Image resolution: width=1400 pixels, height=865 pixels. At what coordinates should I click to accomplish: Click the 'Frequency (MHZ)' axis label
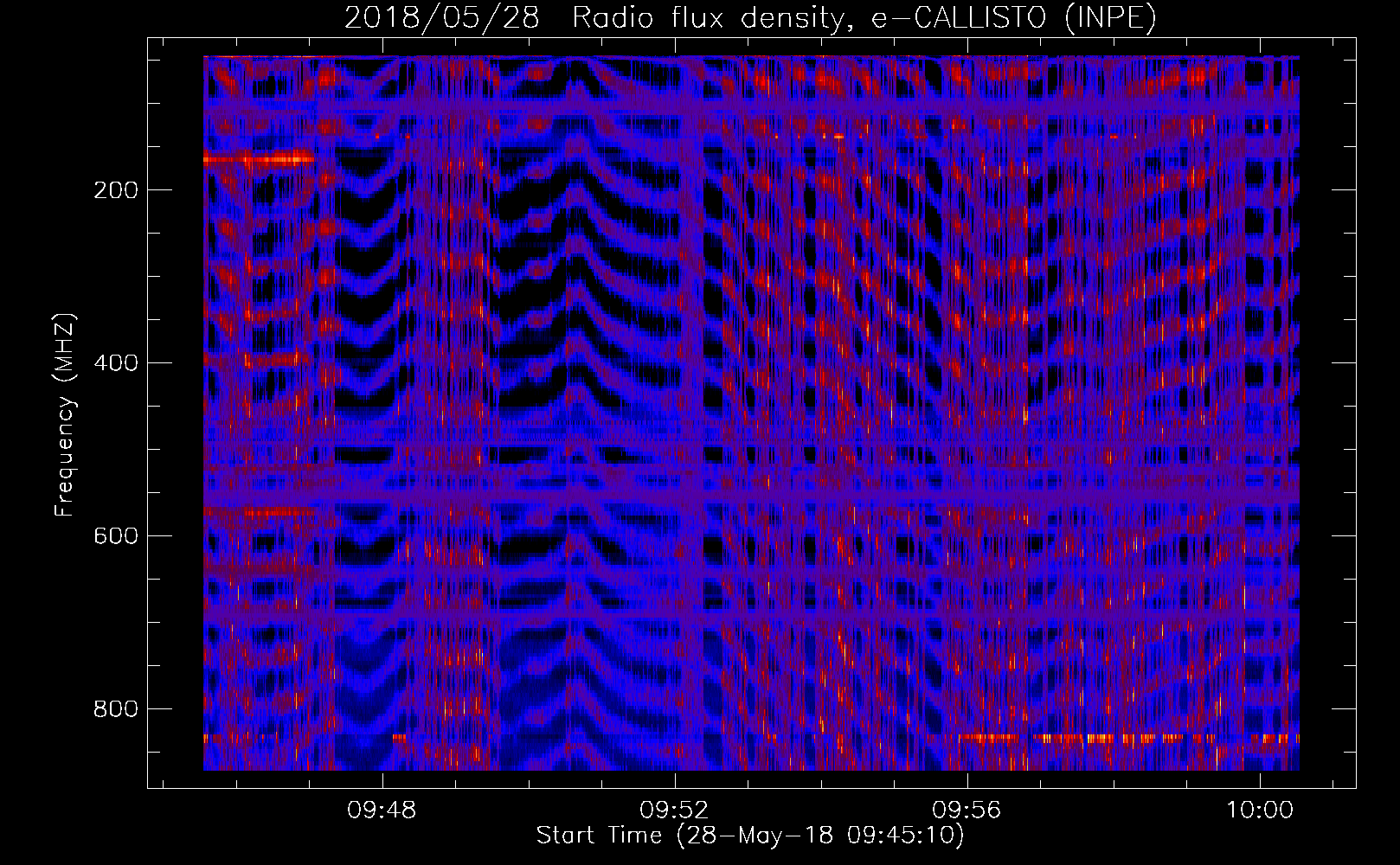tap(65, 414)
